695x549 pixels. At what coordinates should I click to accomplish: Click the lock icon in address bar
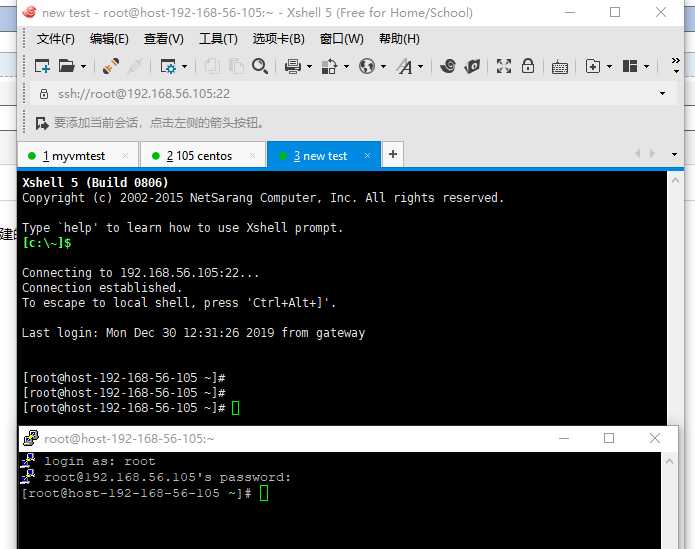(x=44, y=94)
